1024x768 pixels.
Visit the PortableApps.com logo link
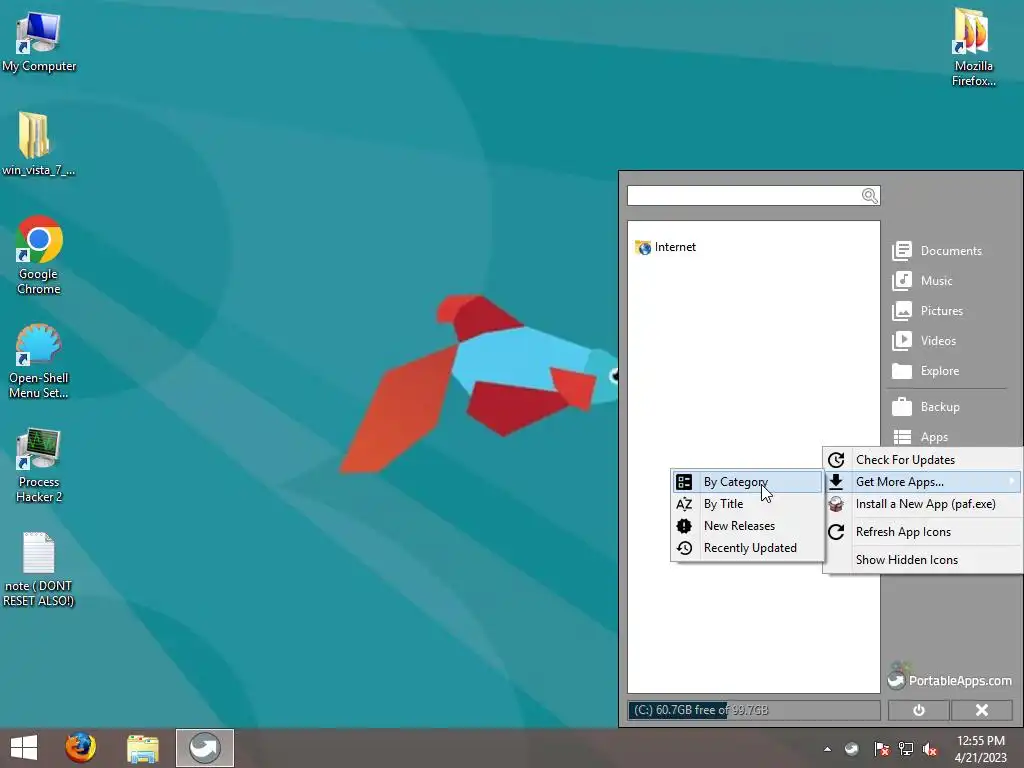tap(950, 677)
